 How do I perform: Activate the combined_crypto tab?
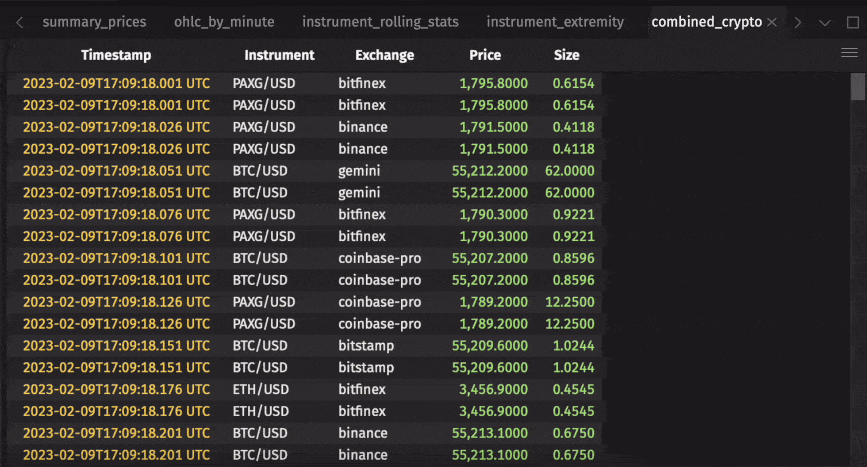706,22
